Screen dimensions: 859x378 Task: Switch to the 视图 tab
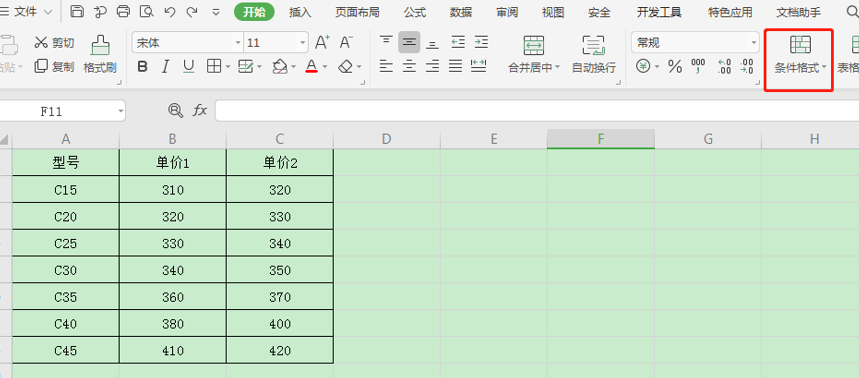point(553,12)
